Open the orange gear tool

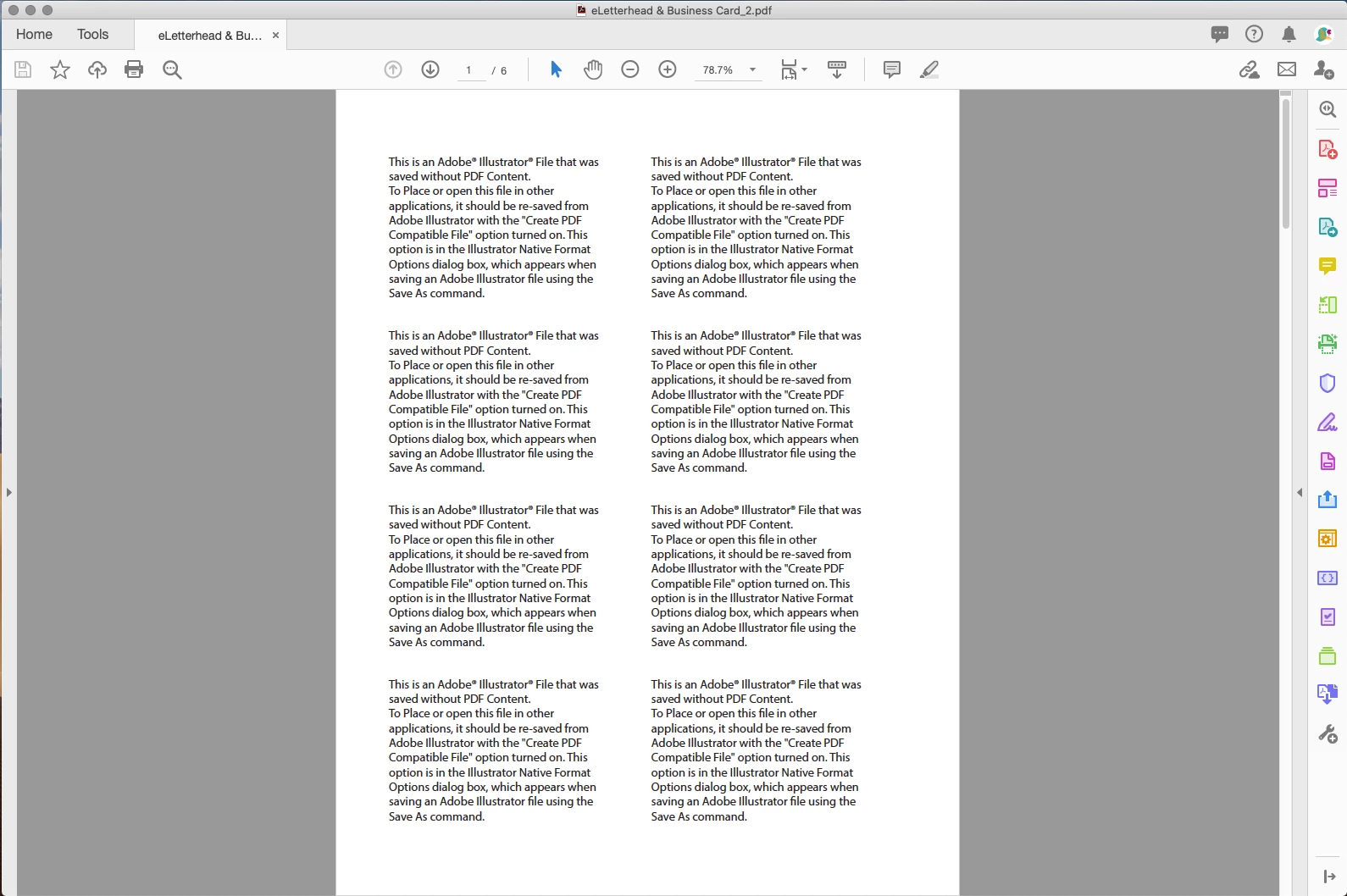[1328, 539]
